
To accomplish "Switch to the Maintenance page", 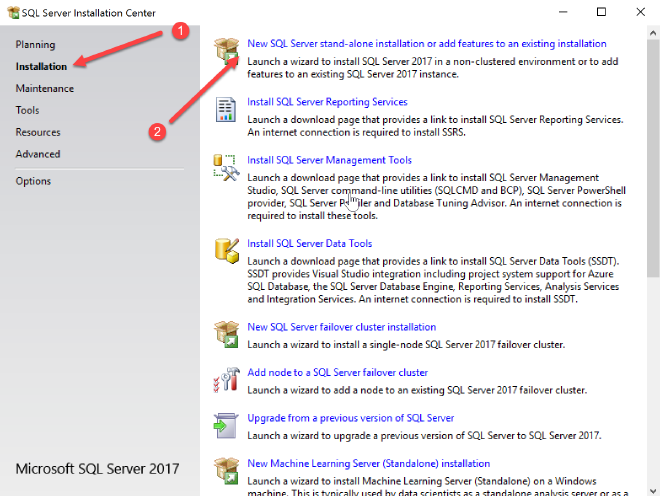I will point(44,89).
